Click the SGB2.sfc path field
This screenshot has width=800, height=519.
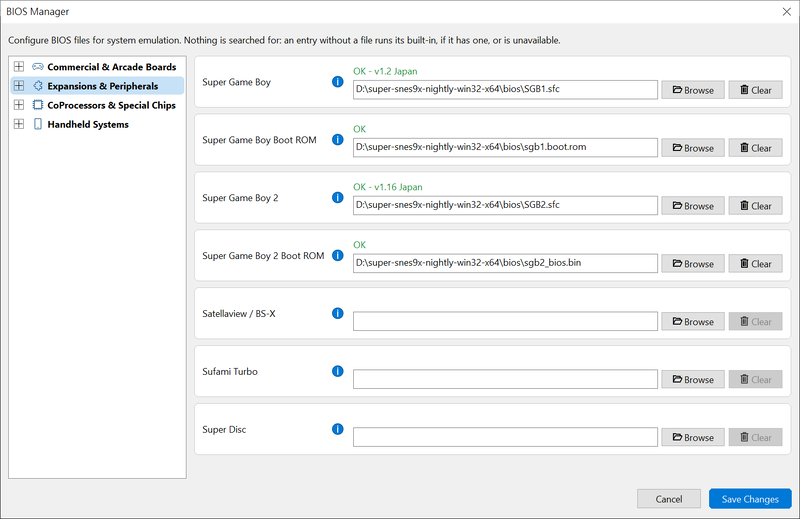click(x=505, y=205)
